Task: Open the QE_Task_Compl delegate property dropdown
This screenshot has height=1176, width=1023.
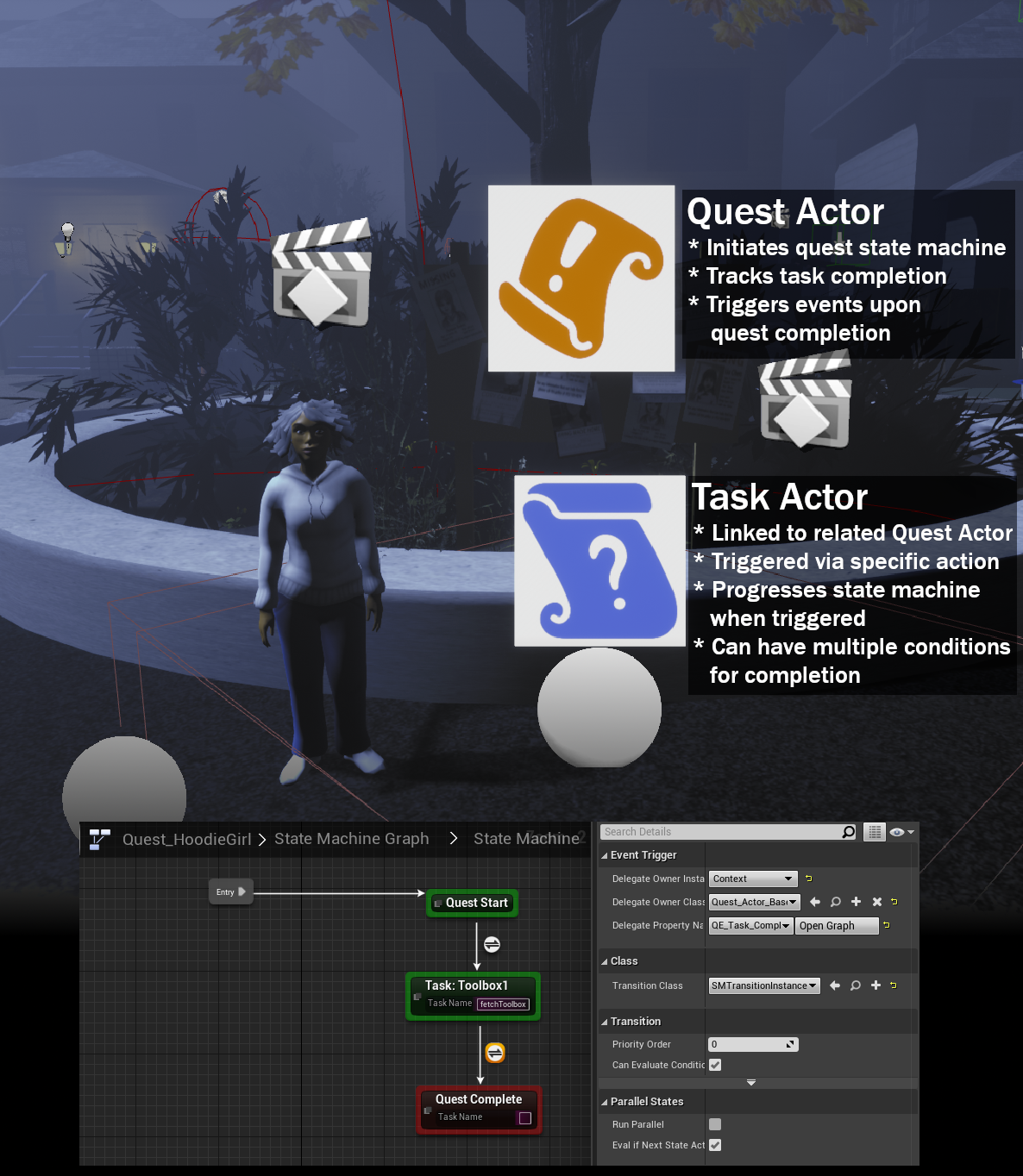Action: tap(750, 925)
